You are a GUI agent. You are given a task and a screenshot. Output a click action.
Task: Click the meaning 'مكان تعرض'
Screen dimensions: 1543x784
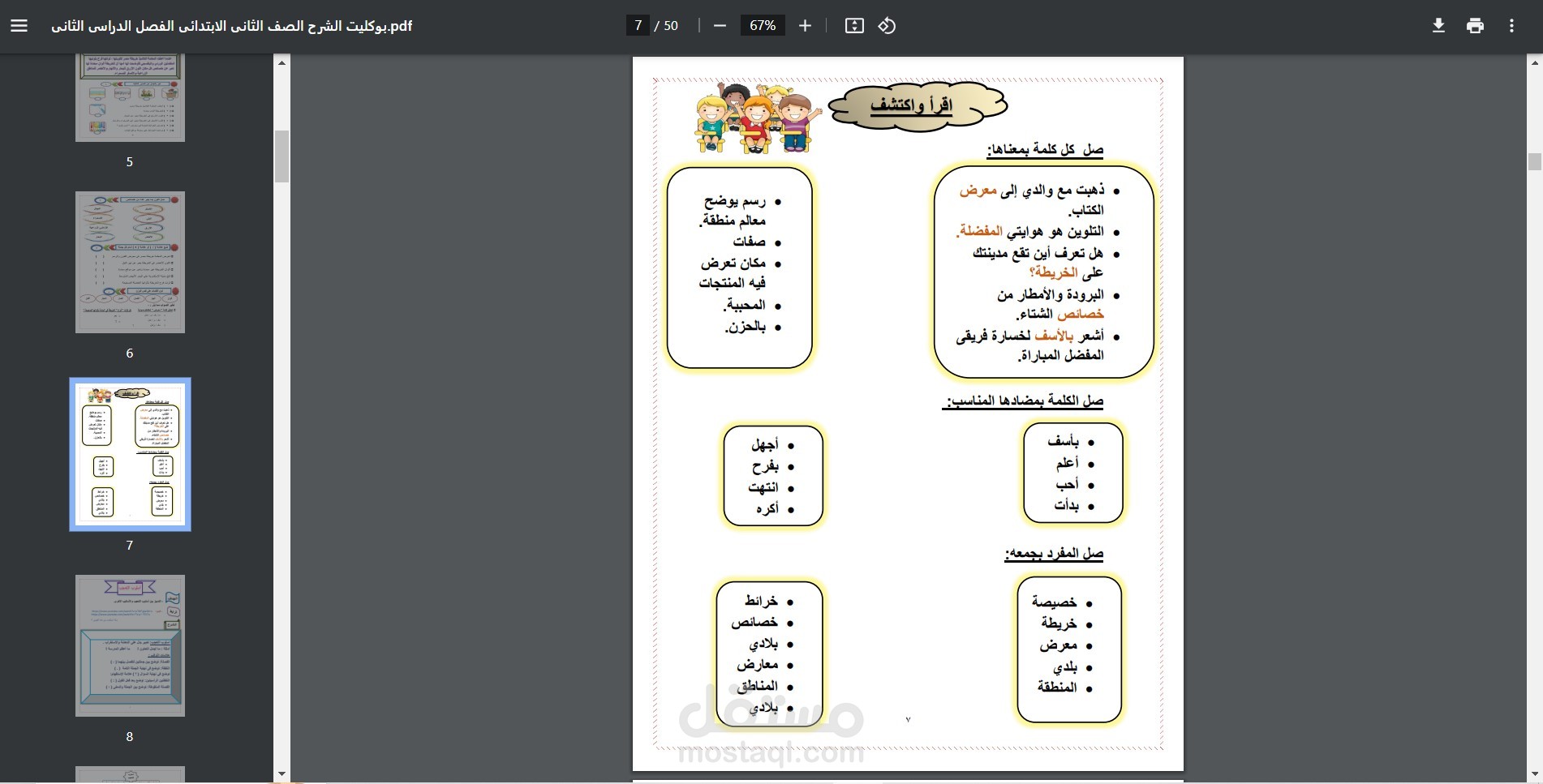coord(733,263)
